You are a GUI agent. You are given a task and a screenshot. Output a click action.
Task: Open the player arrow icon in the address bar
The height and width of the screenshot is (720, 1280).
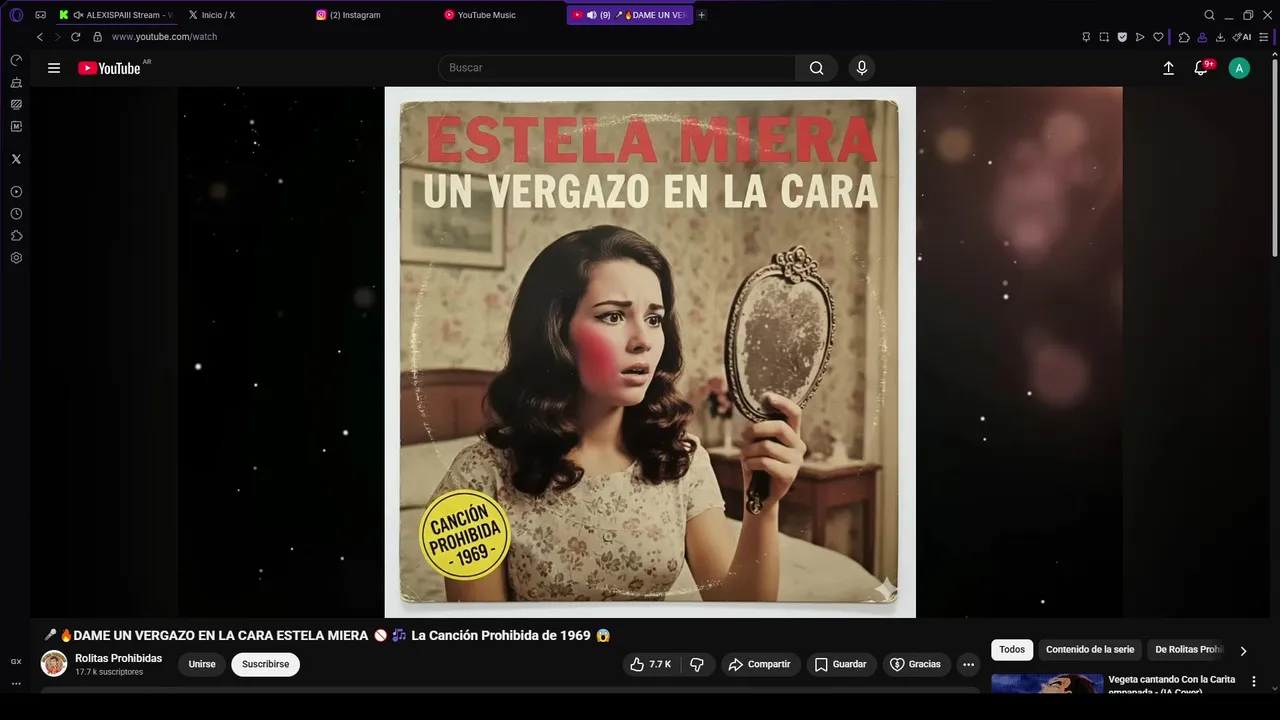(x=1140, y=37)
